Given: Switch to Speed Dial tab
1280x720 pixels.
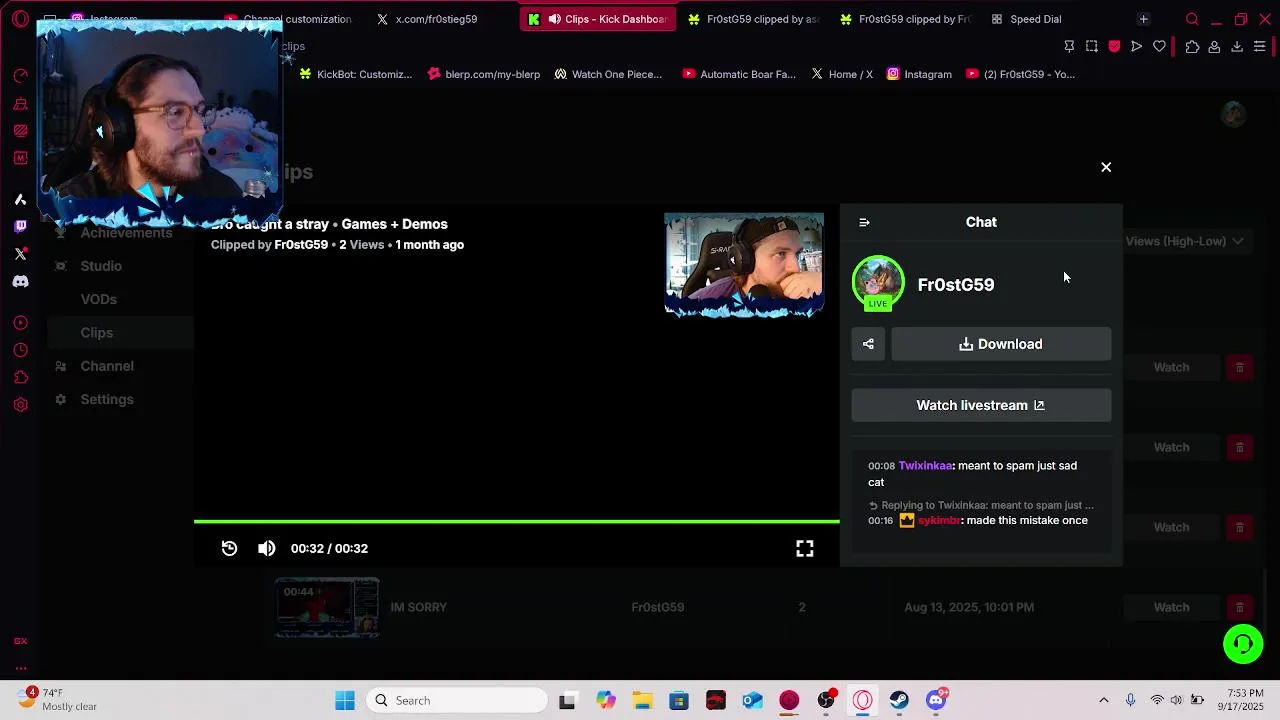Looking at the screenshot, I should pos(1035,19).
